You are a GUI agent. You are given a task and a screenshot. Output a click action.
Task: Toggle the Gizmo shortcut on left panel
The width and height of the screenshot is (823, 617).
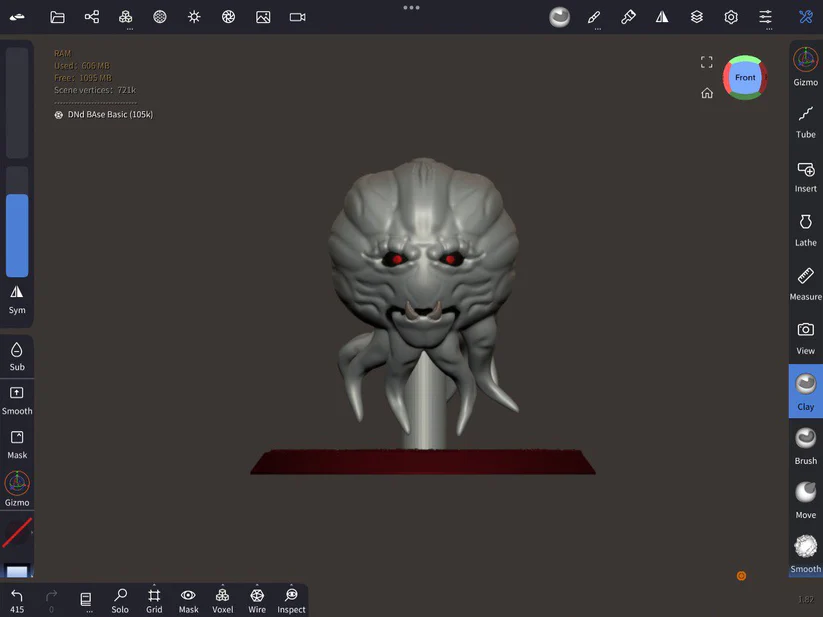pos(17,489)
